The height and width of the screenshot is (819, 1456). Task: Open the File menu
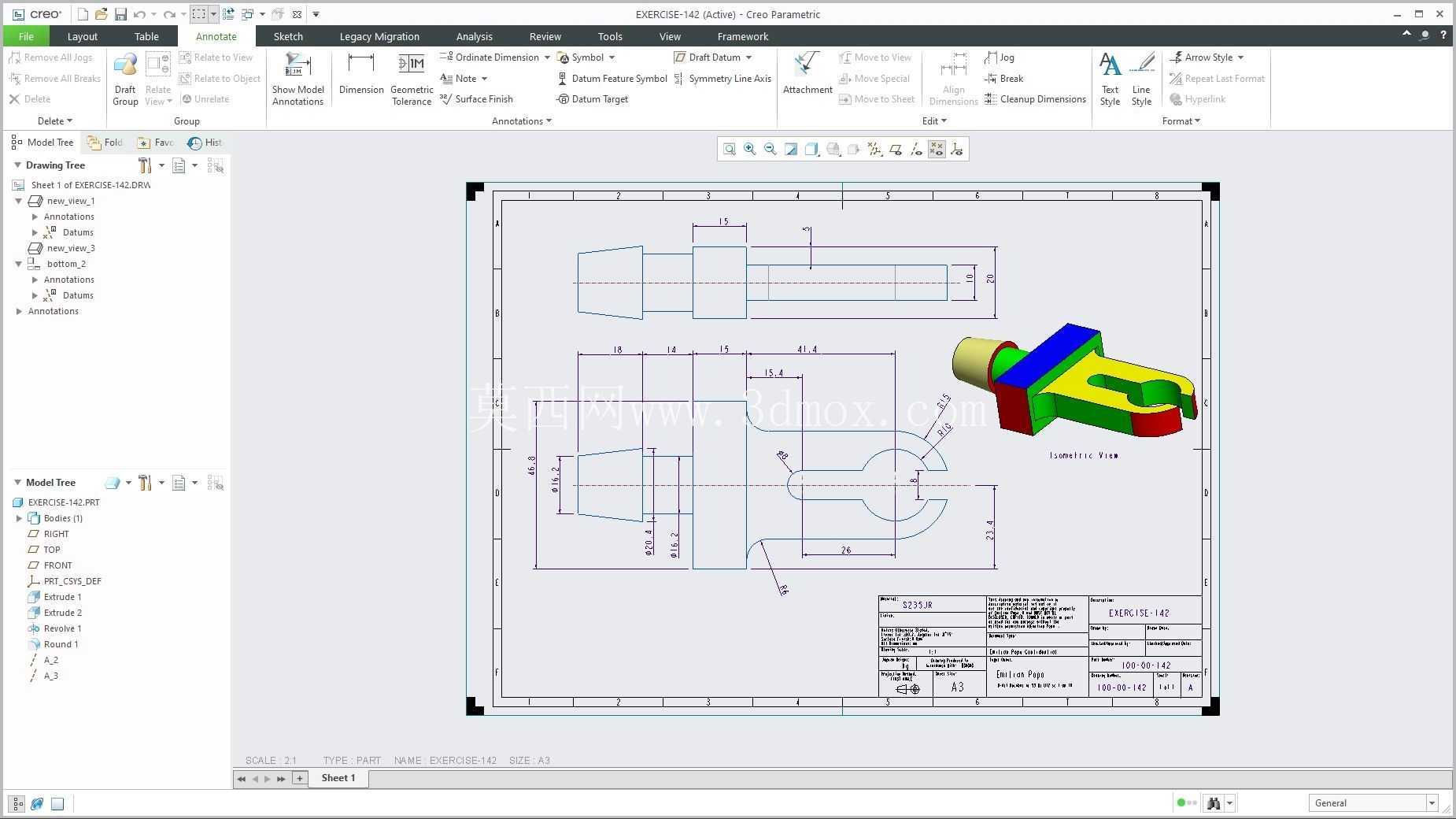tap(26, 36)
